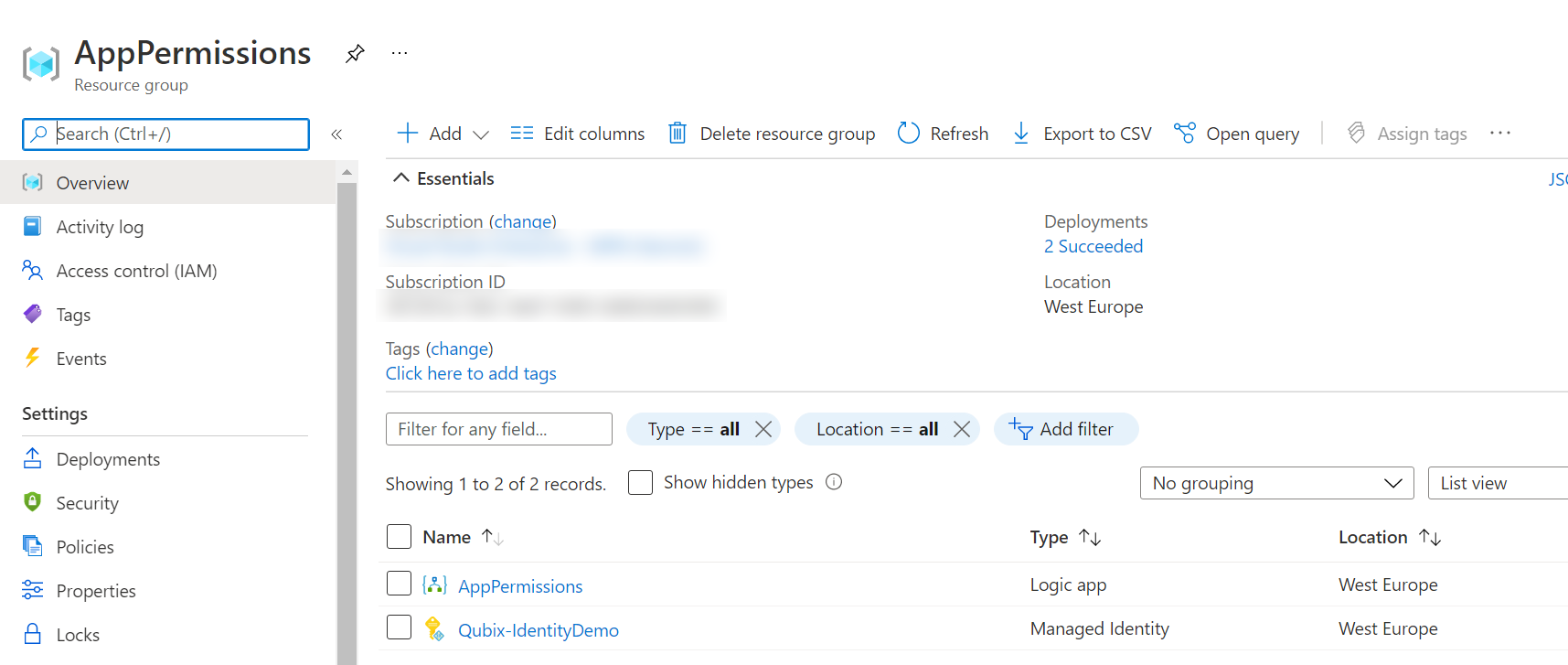Screen dimensions: 1568x665
Task: Go to Activity log menu item
Action: 100,227
